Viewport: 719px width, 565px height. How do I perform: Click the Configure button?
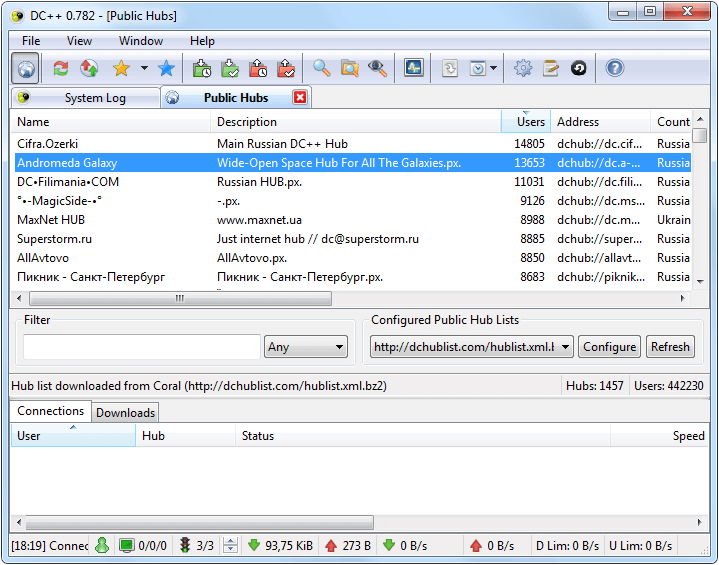609,347
